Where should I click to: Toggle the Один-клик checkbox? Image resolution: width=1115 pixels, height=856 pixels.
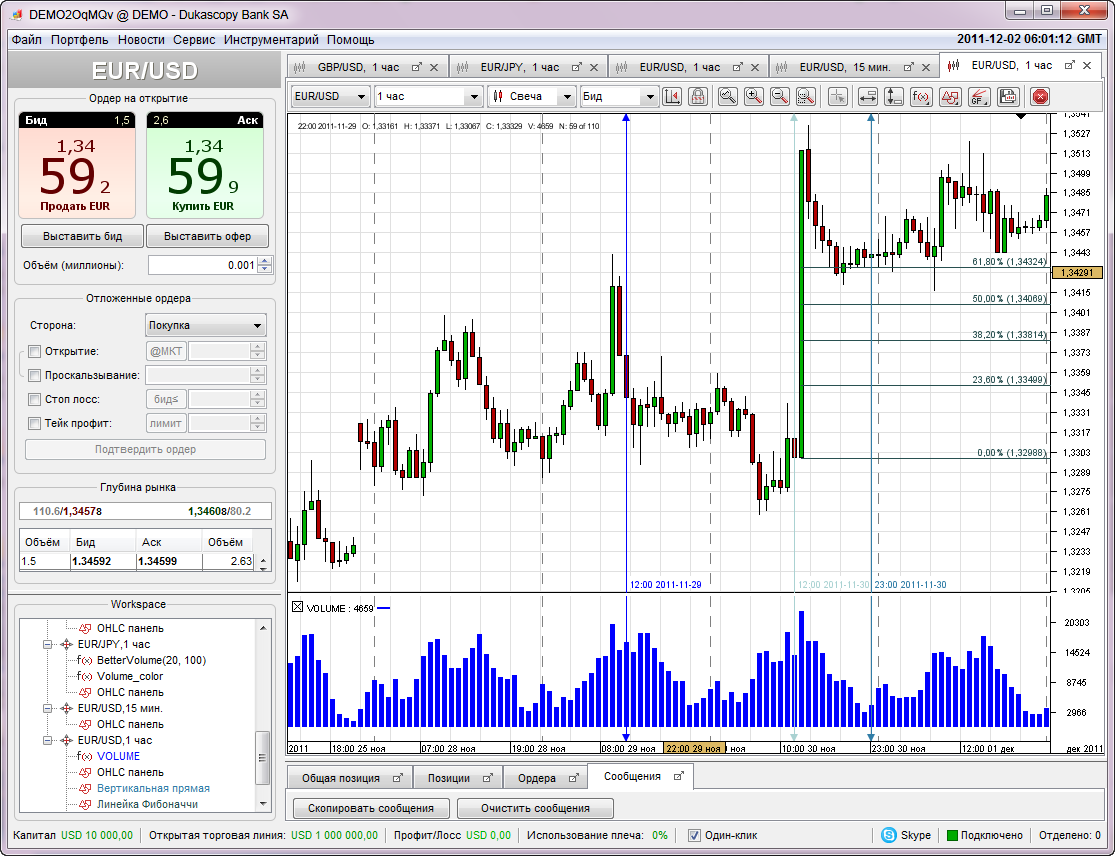[x=696, y=835]
